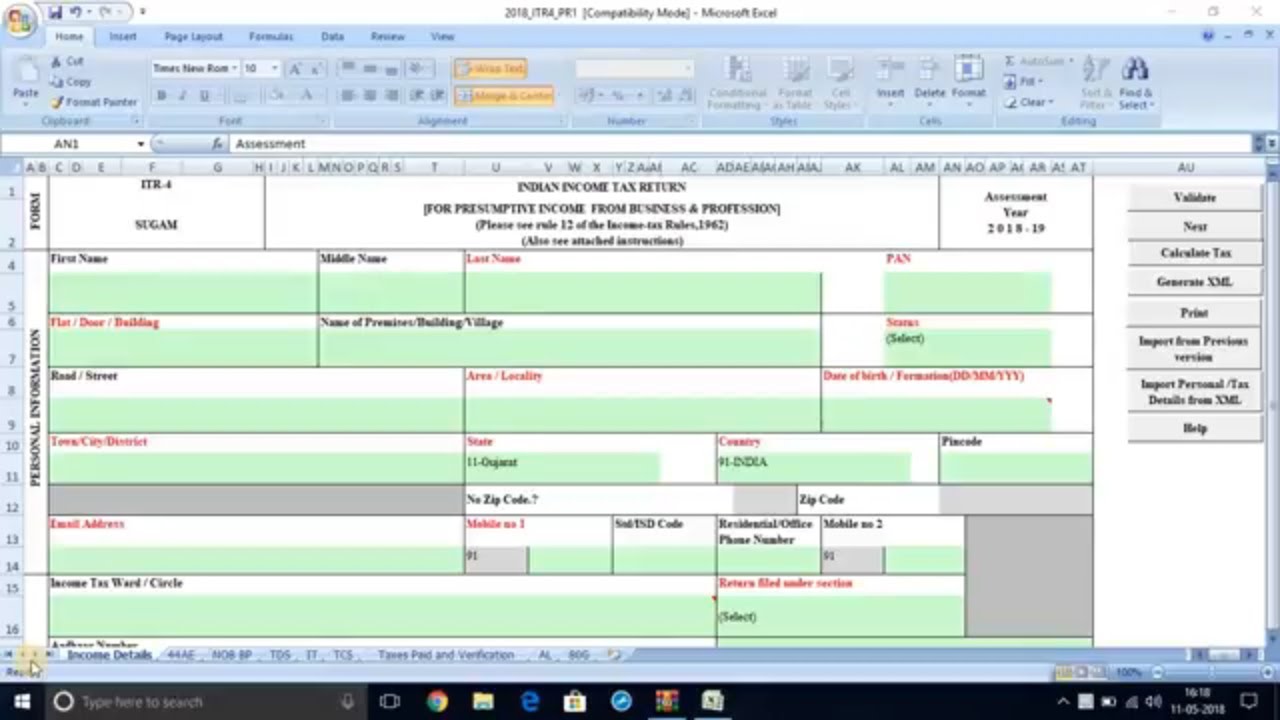Switch to the Insert ribbon tab
The width and height of the screenshot is (1280, 720).
pos(123,36)
